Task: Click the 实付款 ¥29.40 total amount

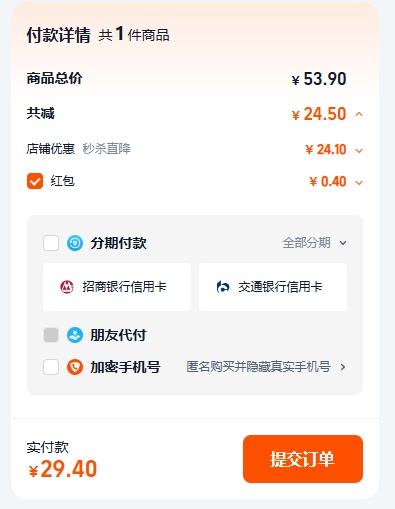Action: [62, 468]
